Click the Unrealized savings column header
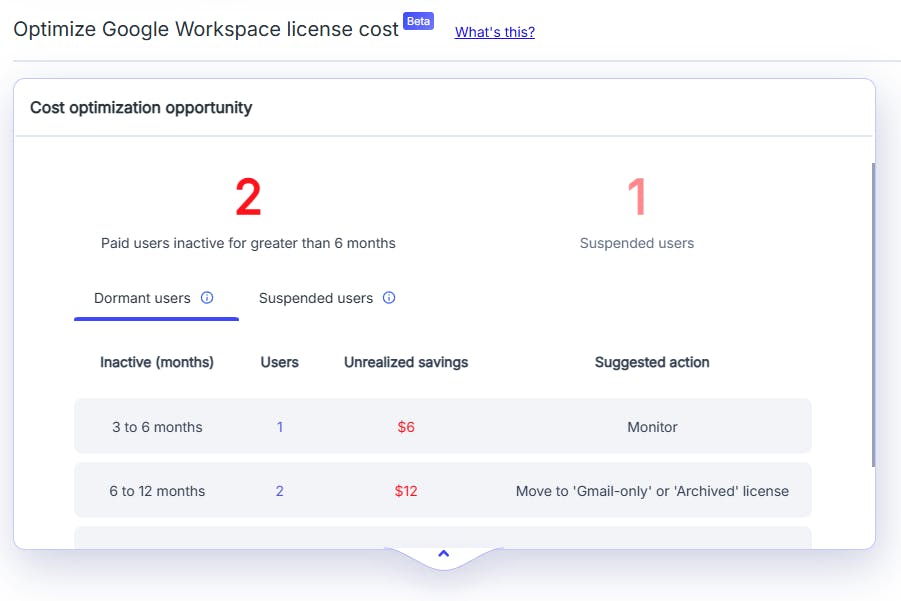 [x=406, y=362]
